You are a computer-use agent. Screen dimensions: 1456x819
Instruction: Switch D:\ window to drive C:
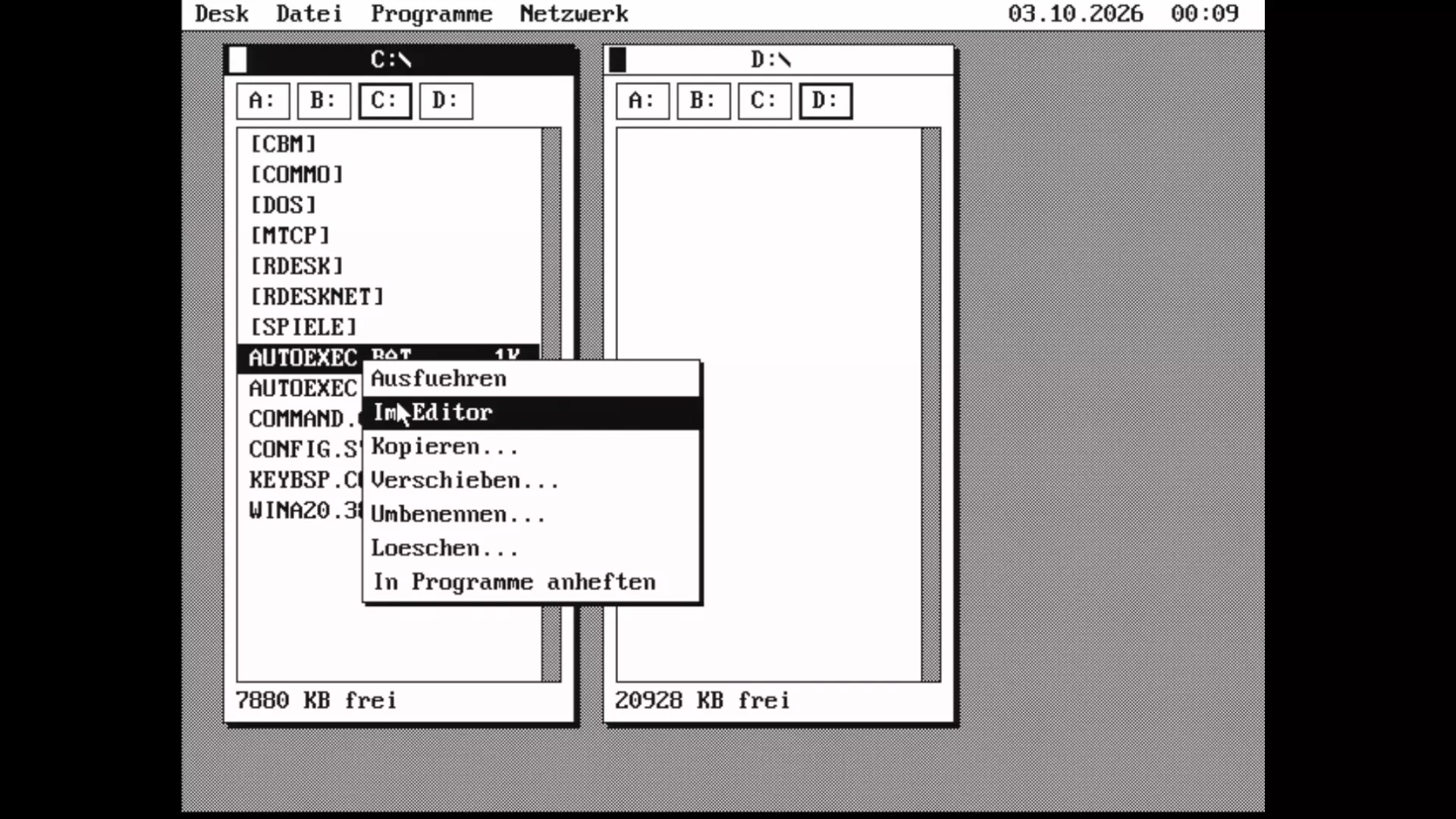point(764,101)
